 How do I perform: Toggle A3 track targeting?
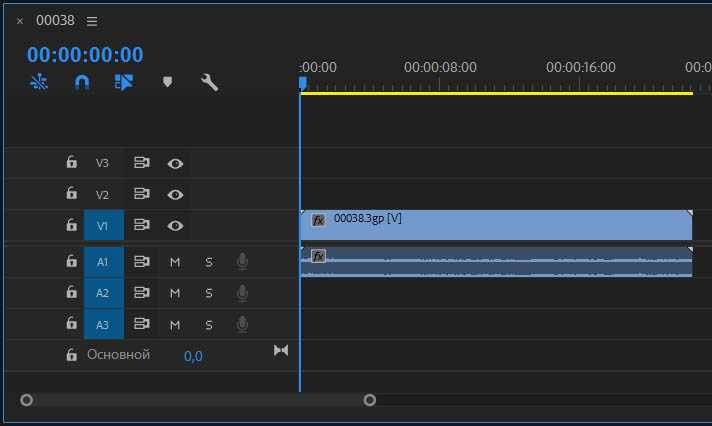pyautogui.click(x=104, y=325)
